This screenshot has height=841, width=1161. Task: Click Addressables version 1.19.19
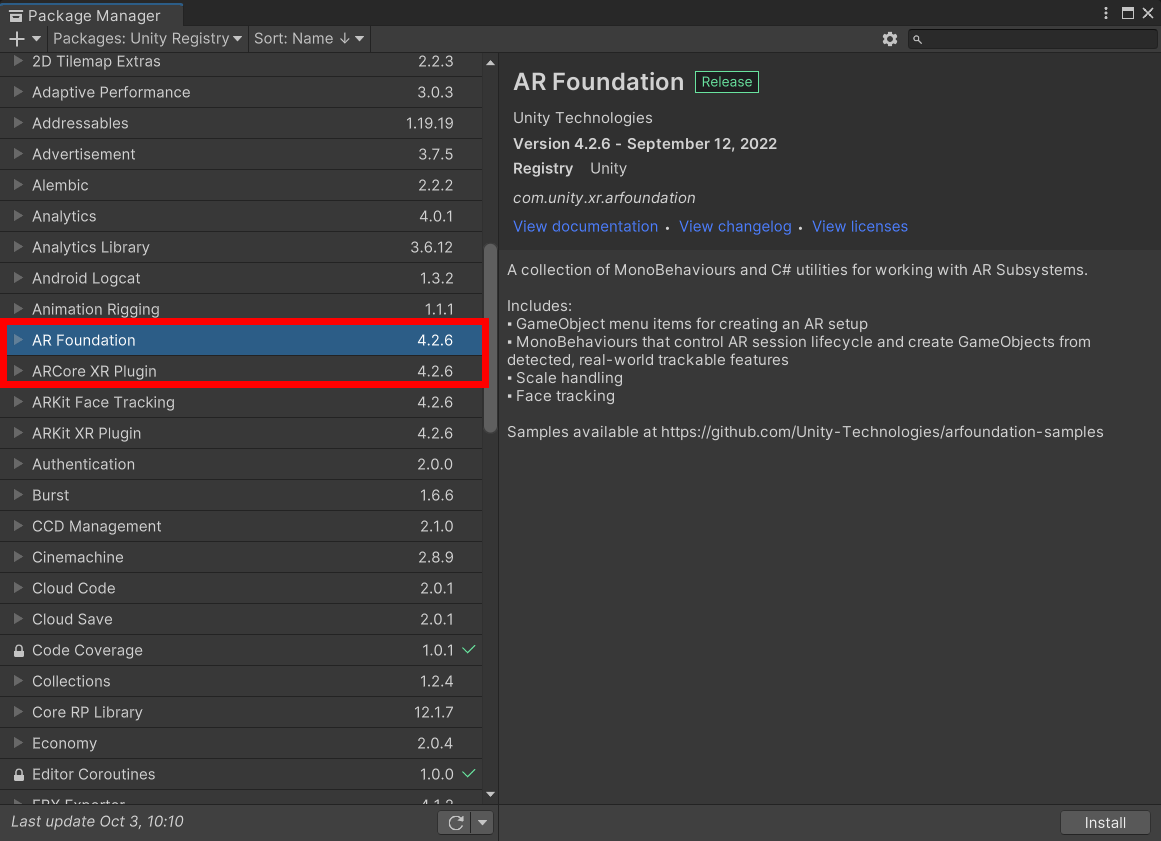point(429,124)
